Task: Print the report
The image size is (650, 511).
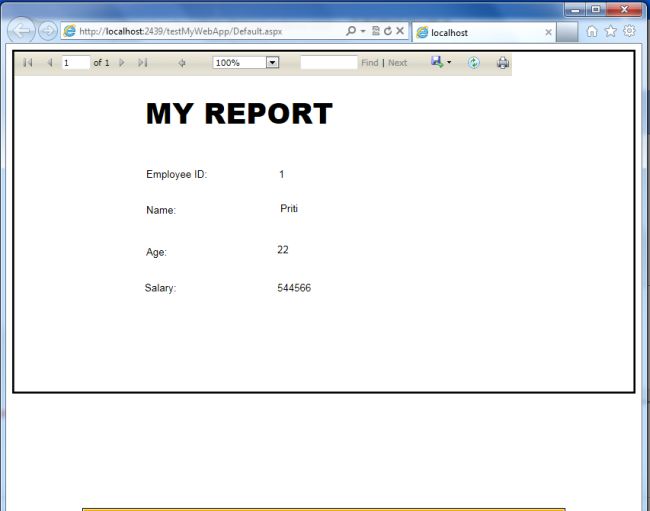Action: [x=503, y=63]
